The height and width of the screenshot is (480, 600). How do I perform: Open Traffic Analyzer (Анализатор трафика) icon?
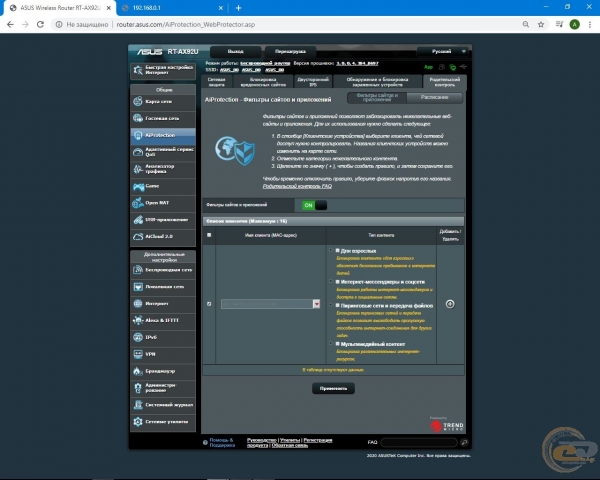[138, 169]
